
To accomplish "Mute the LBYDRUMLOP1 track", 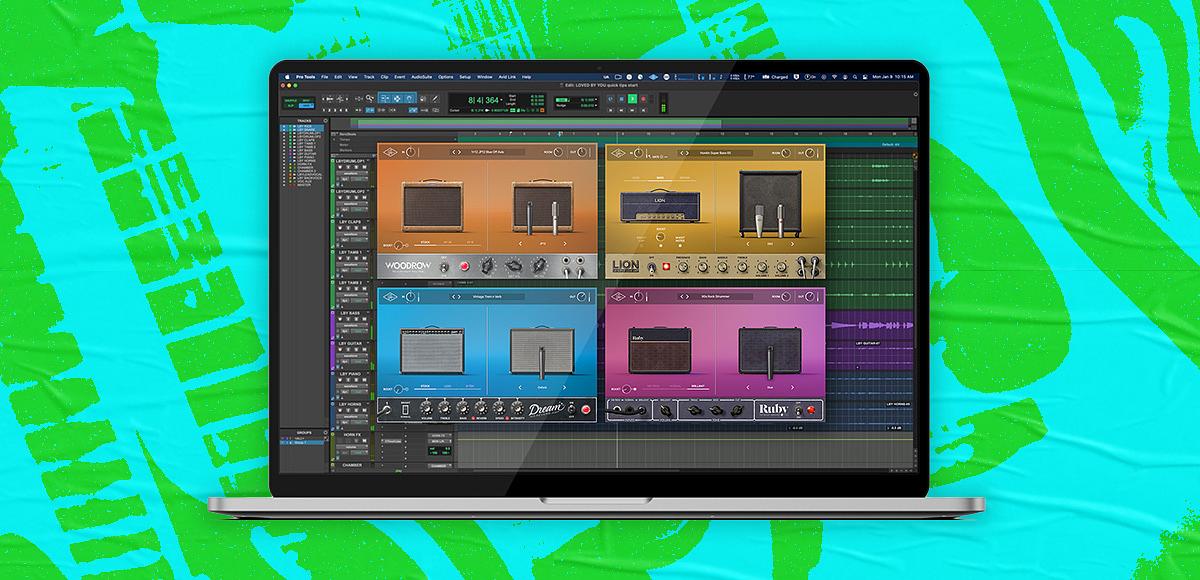I will tap(364, 167).
